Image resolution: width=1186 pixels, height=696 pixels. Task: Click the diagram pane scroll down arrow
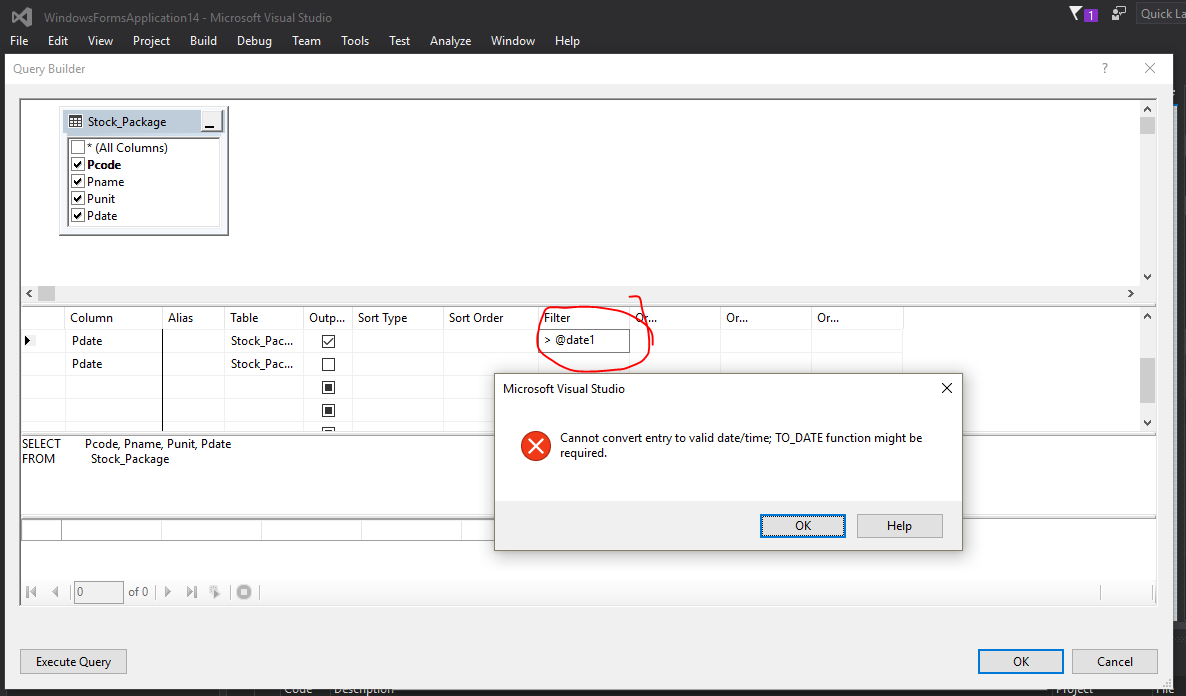(x=1147, y=277)
